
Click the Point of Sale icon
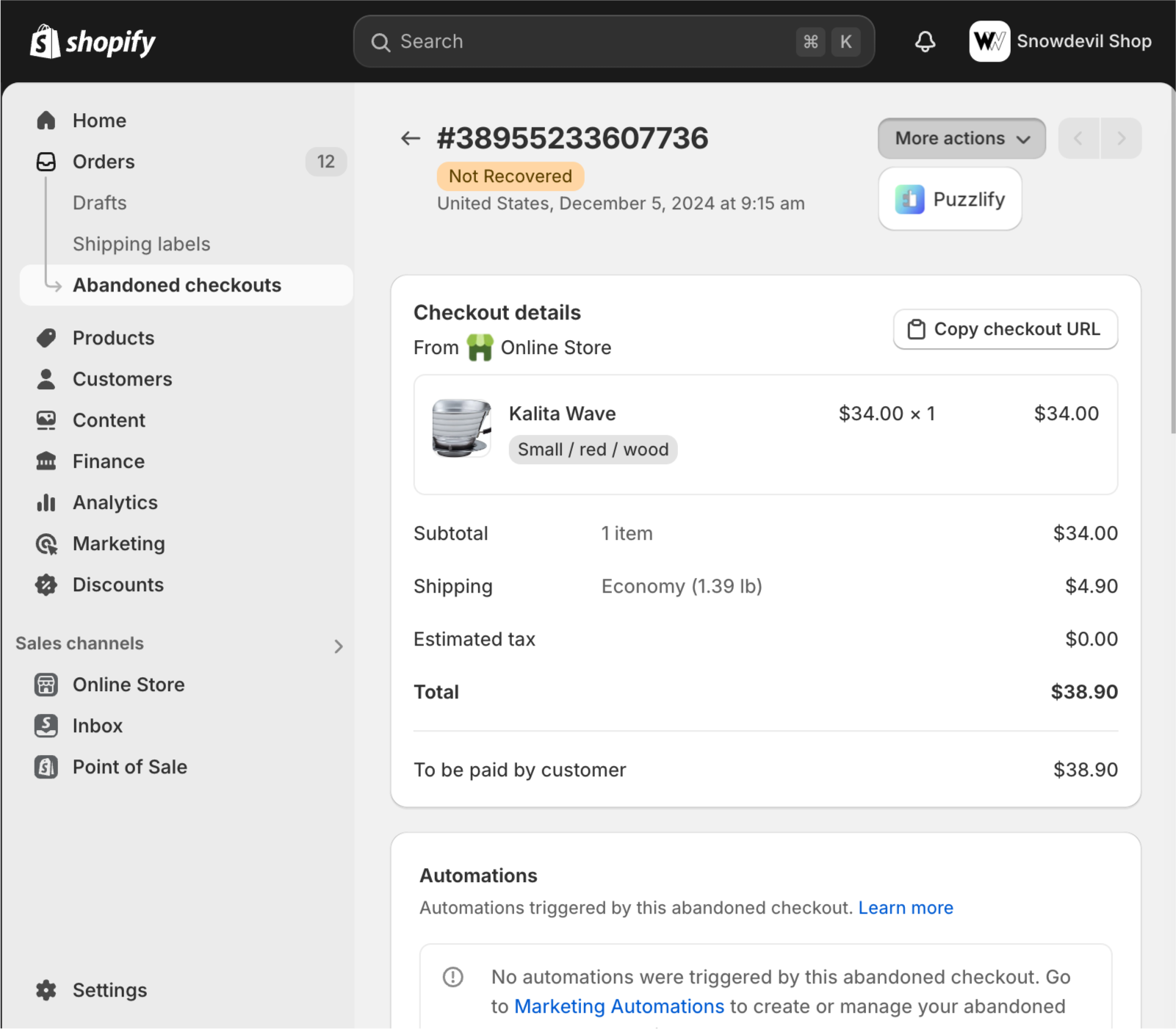[x=46, y=767]
